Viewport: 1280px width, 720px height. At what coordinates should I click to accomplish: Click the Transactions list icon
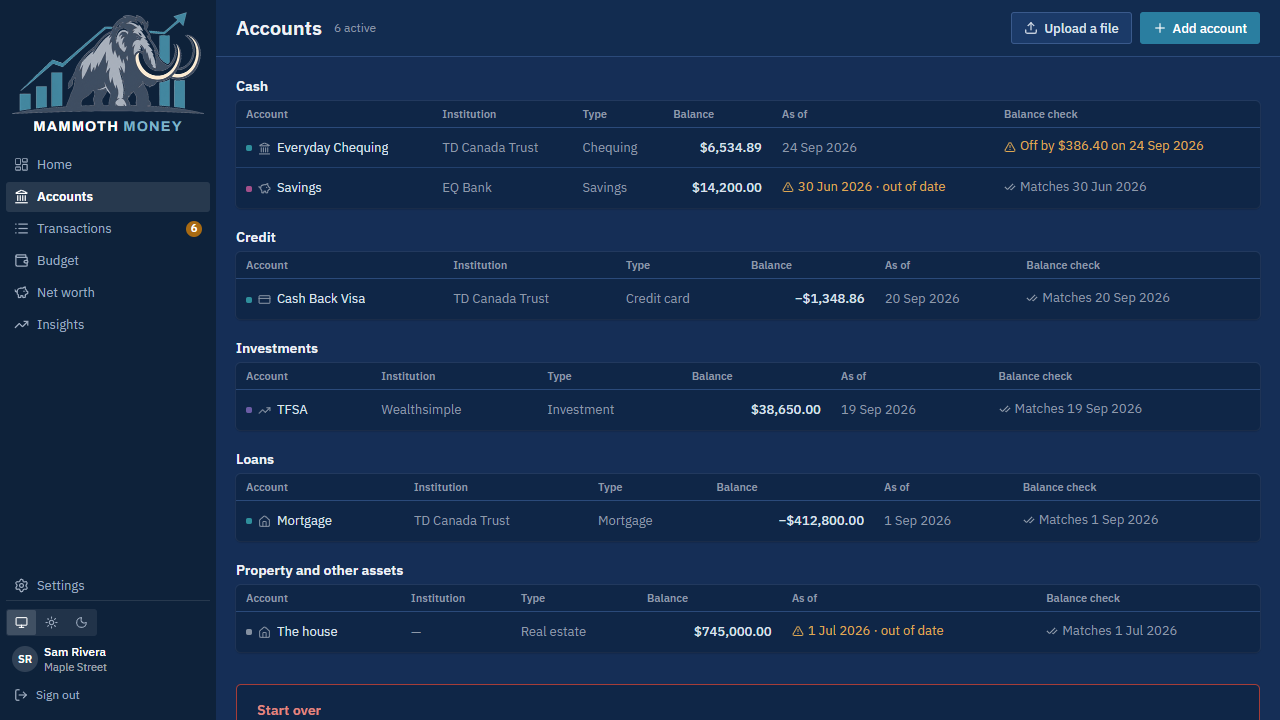(21, 229)
